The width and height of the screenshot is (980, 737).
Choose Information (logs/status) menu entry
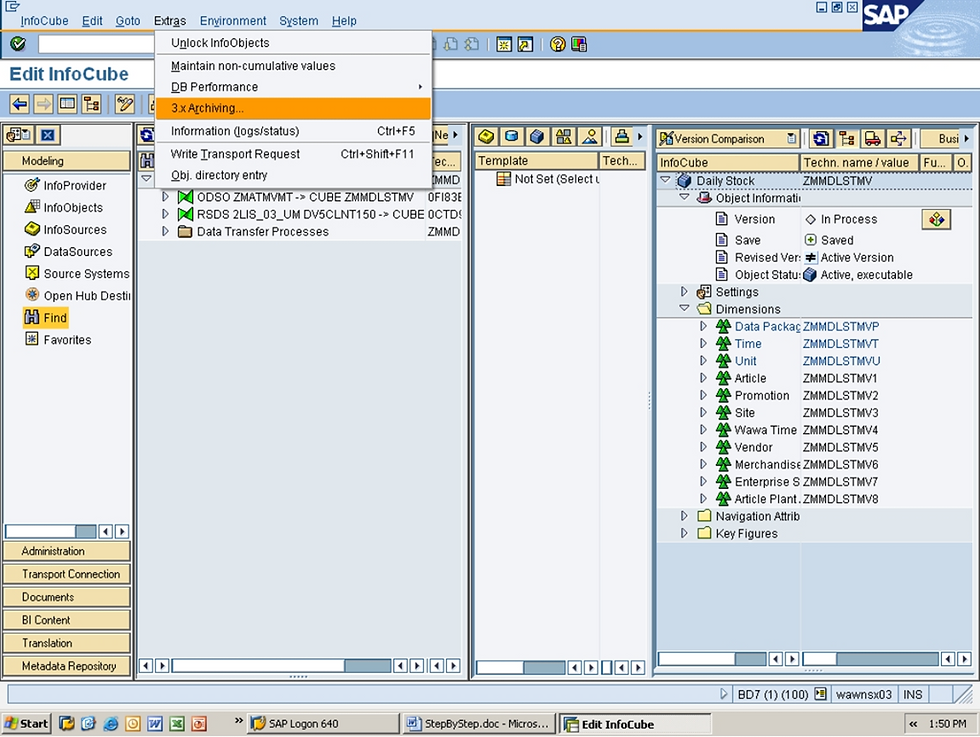point(292,131)
